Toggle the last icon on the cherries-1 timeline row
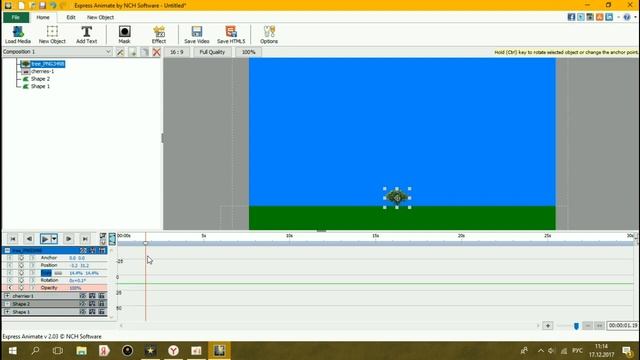Image resolution: width=640 pixels, height=360 pixels. tap(102, 296)
